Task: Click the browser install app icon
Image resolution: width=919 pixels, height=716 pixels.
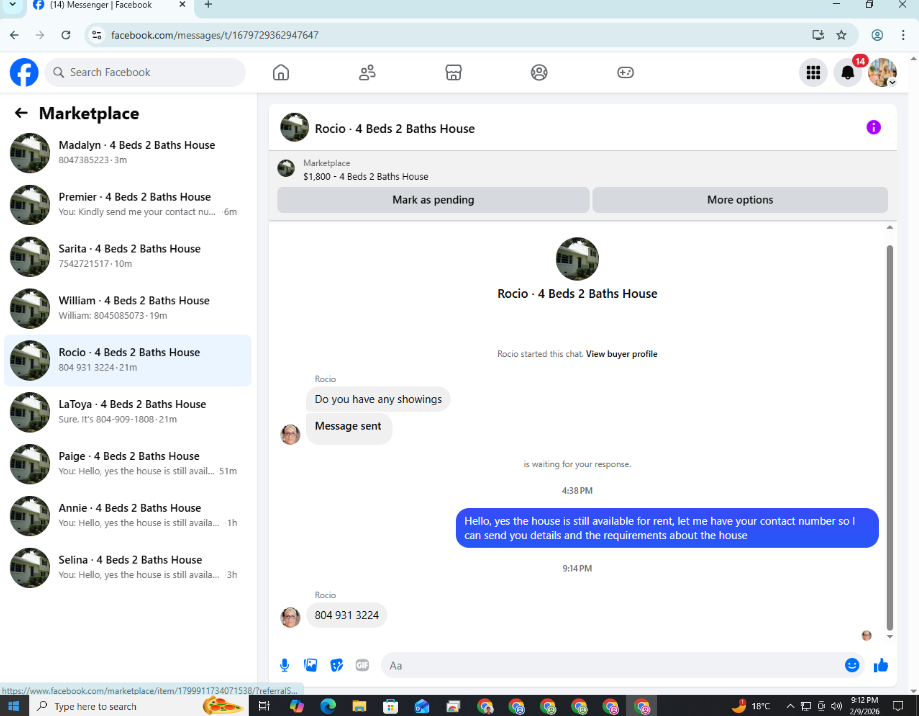Action: [x=818, y=35]
